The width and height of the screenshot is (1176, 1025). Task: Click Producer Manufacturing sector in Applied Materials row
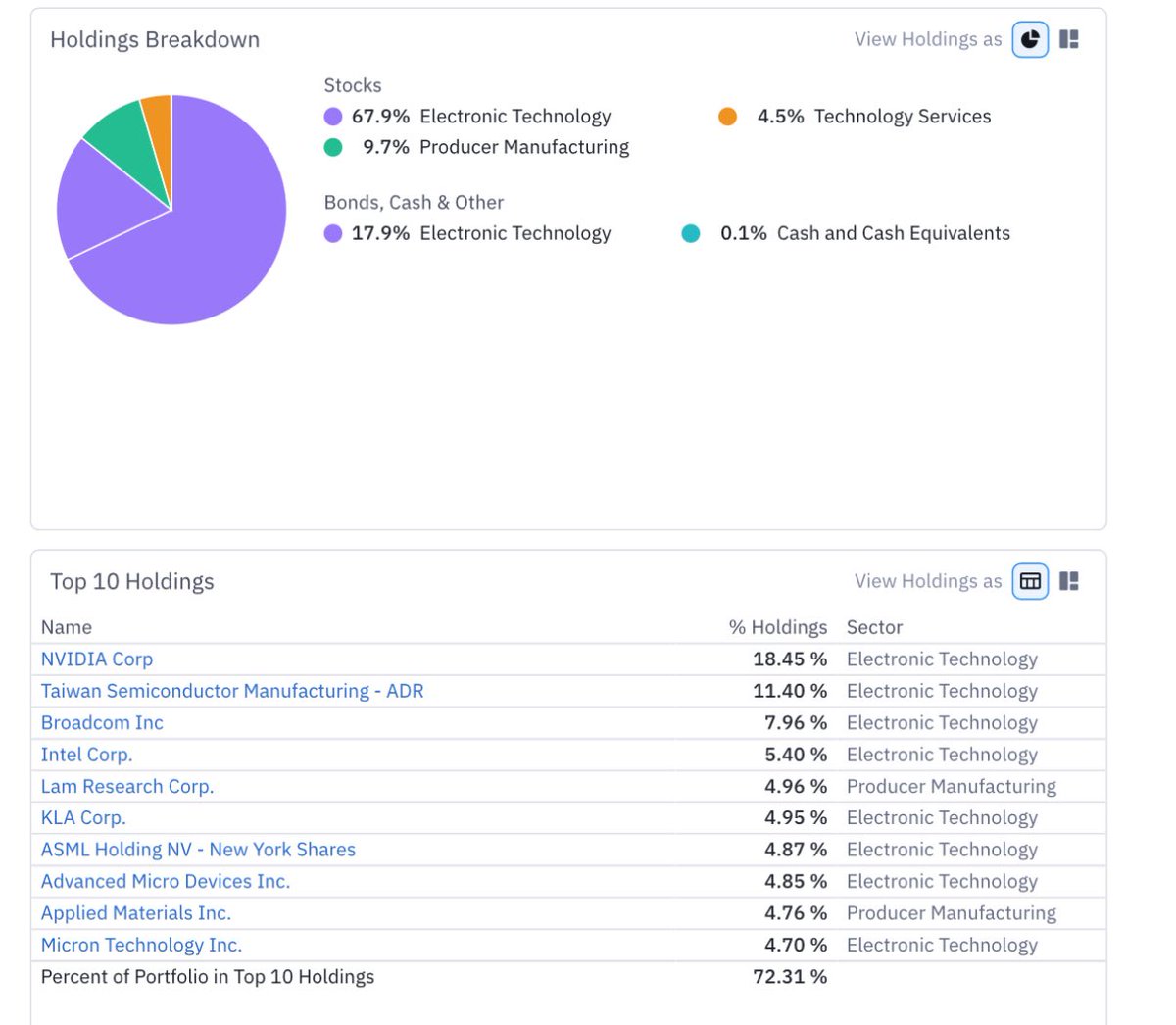(x=952, y=913)
